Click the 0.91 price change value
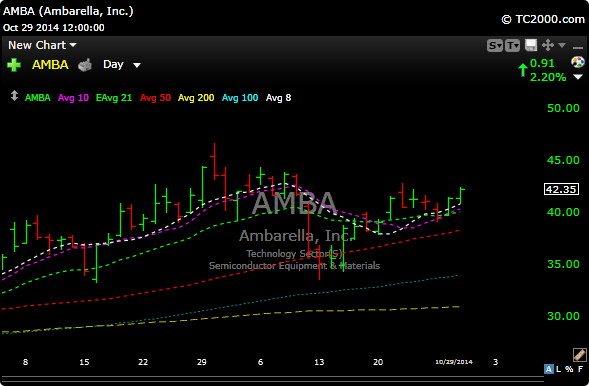The image size is (589, 386). coord(542,63)
